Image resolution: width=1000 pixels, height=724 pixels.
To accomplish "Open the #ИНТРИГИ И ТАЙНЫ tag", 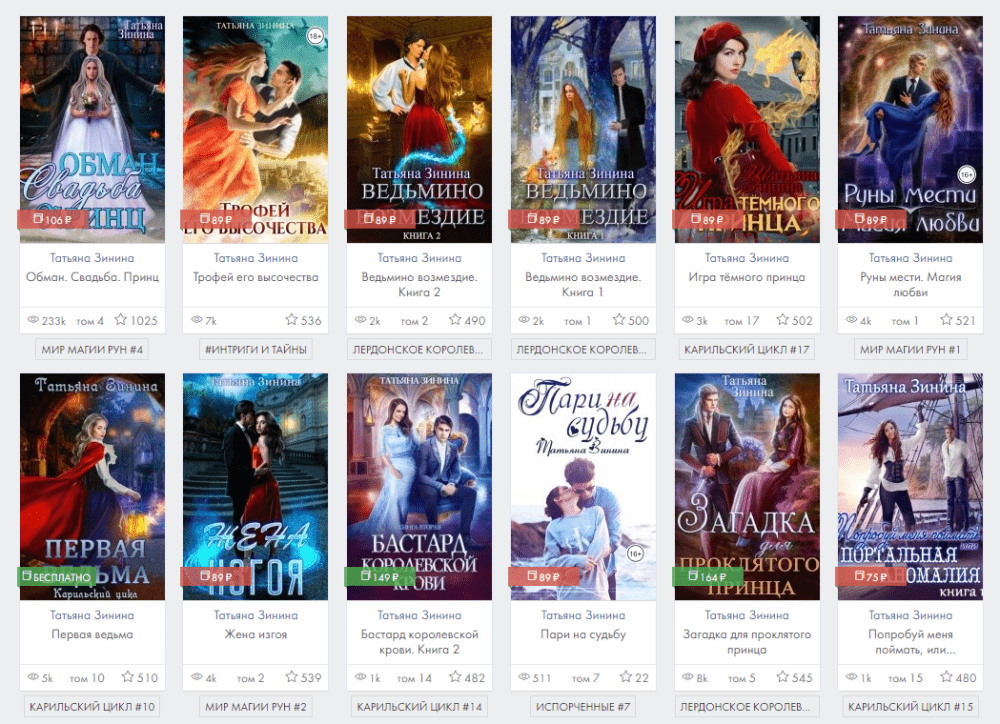I will [x=256, y=350].
